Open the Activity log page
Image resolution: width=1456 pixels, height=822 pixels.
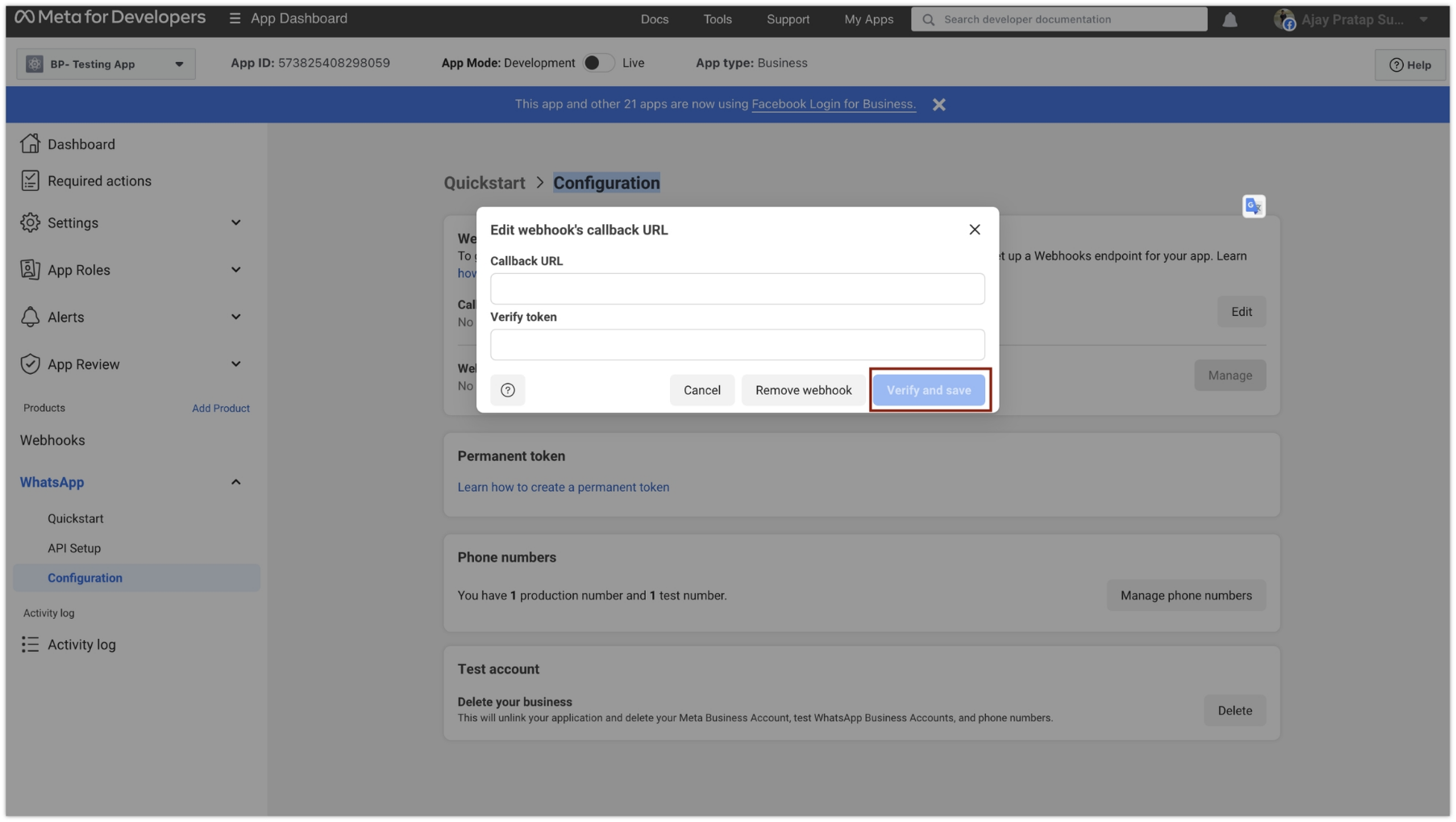coord(81,645)
